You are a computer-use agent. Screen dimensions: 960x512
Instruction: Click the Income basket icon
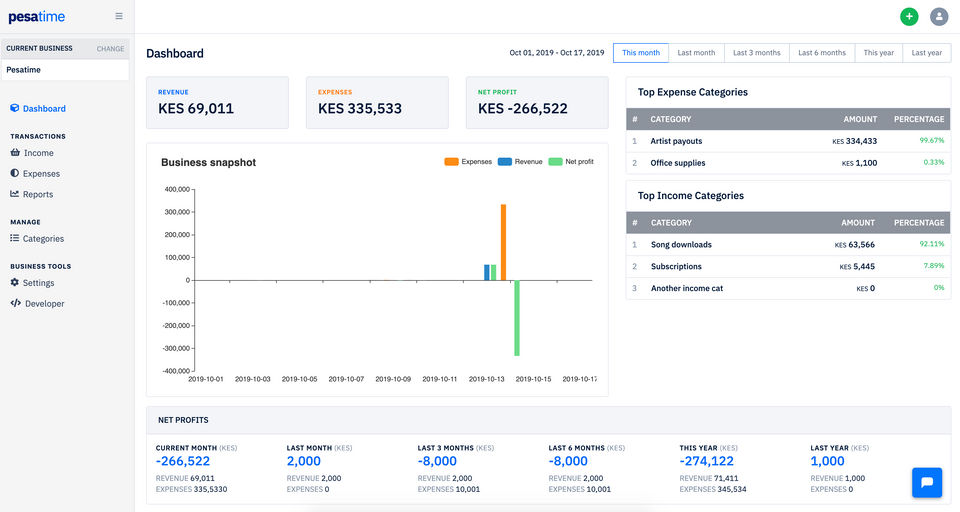click(x=15, y=152)
